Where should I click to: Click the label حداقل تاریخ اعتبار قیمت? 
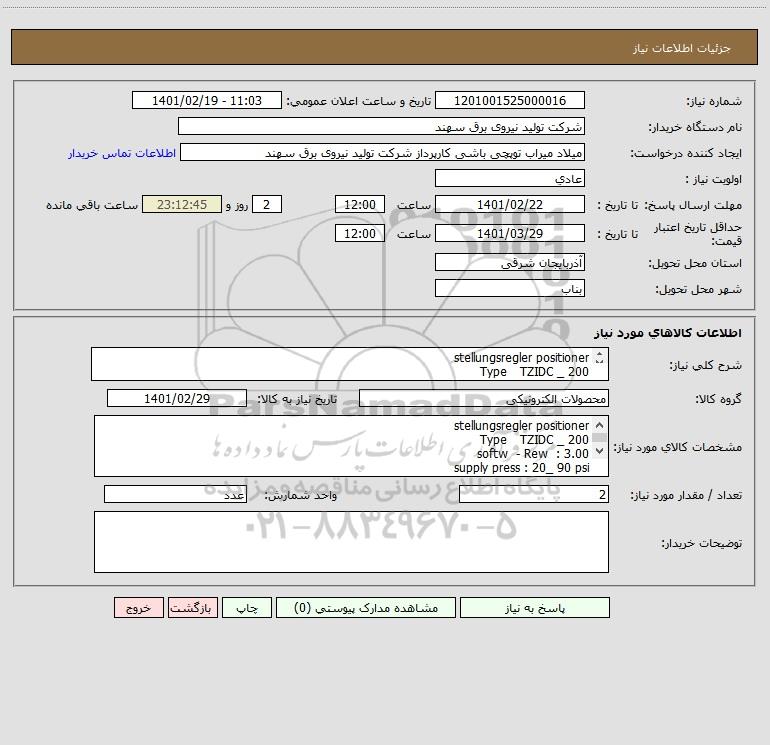coord(698,234)
